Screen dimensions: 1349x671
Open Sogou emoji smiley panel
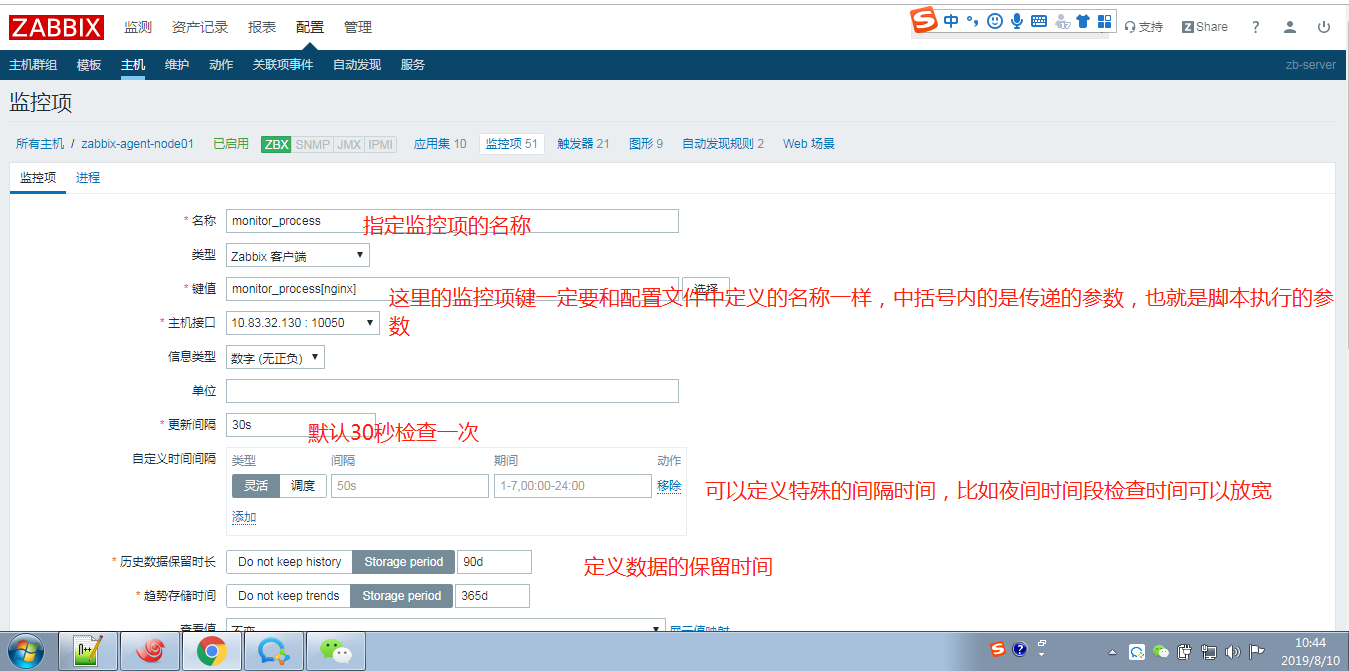click(x=994, y=21)
